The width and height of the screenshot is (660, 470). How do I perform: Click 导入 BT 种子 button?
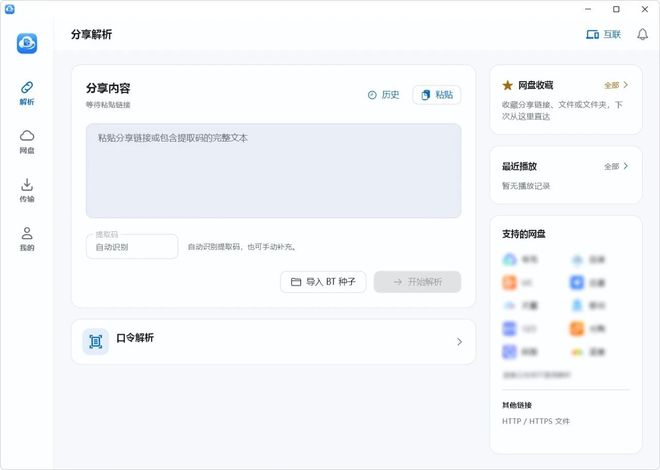(323, 281)
